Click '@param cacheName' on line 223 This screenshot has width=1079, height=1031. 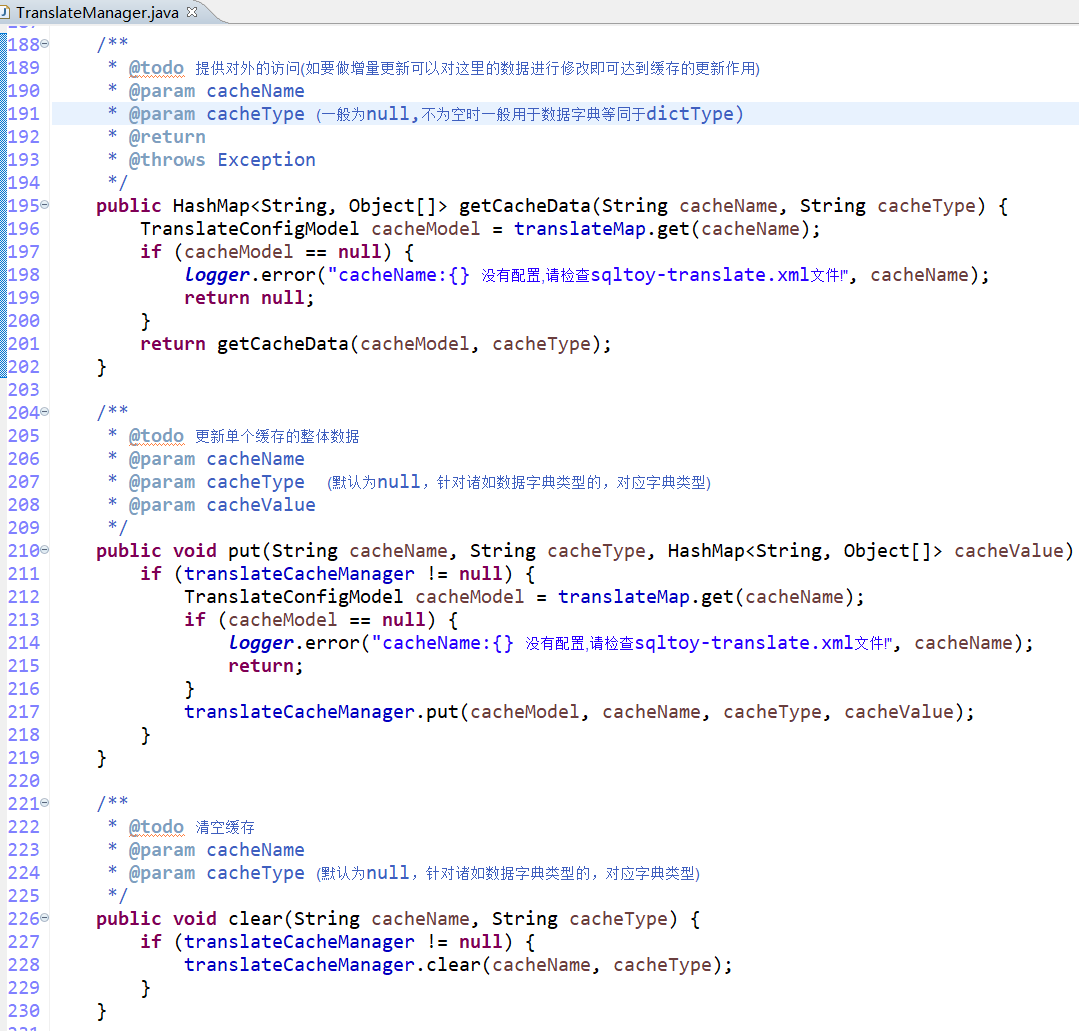pyautogui.click(x=216, y=851)
